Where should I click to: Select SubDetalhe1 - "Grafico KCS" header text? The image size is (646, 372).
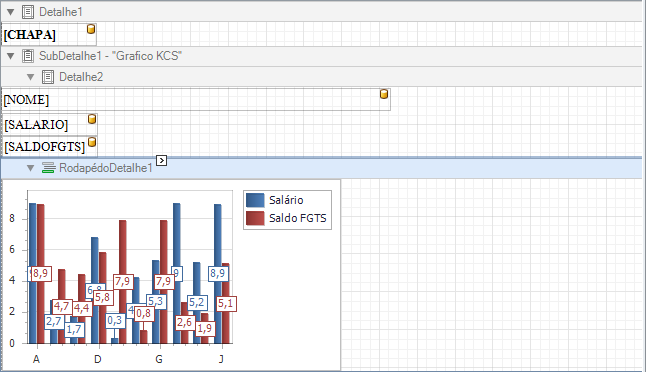(x=110, y=56)
